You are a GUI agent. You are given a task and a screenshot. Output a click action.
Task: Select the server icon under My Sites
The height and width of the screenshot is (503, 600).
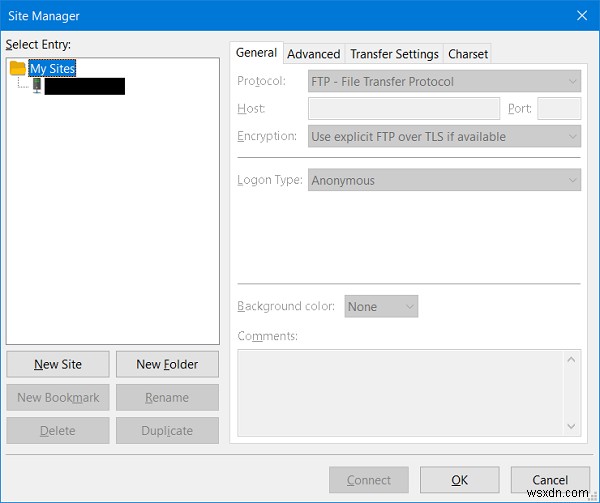tap(37, 86)
